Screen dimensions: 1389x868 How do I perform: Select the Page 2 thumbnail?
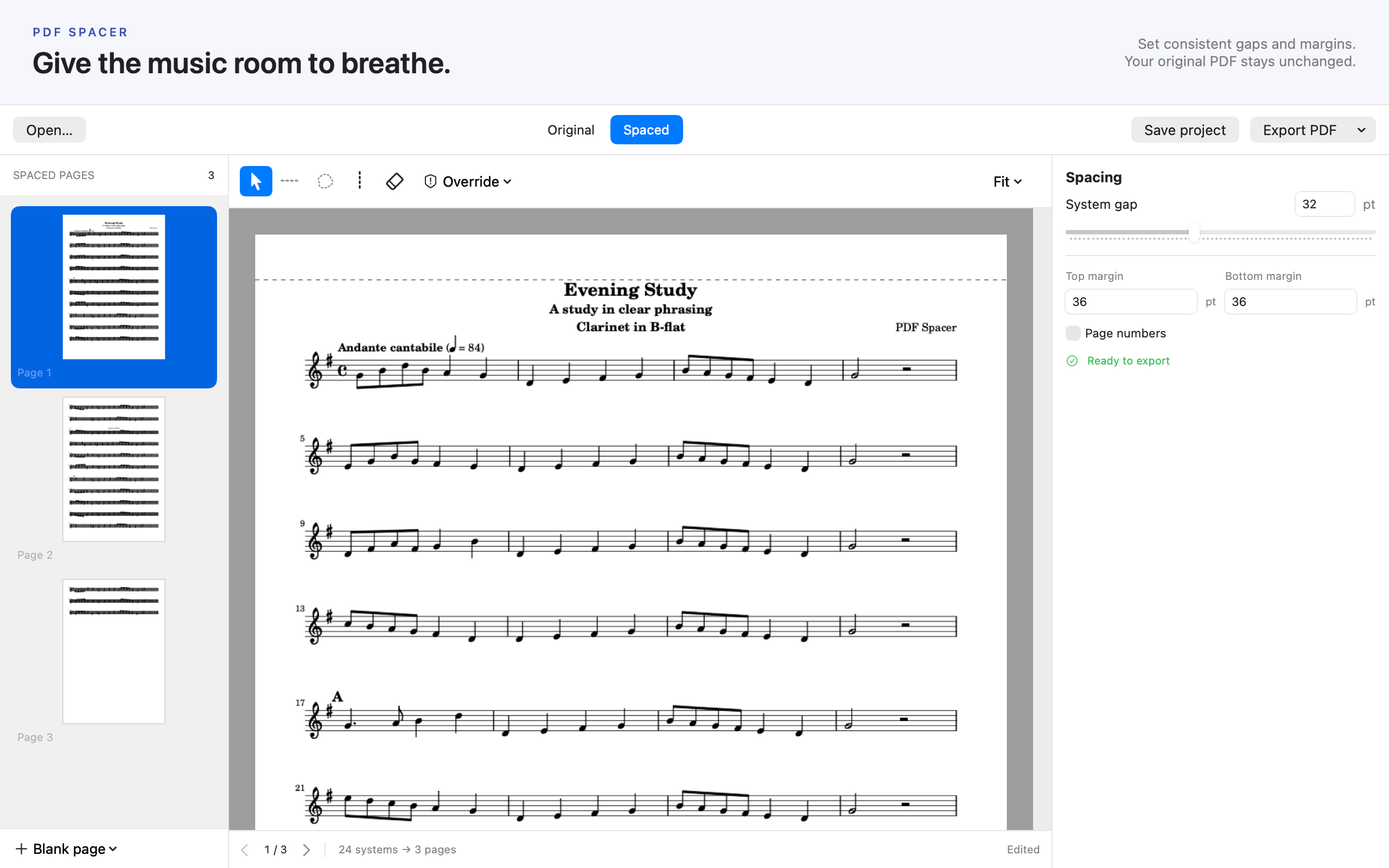113,469
